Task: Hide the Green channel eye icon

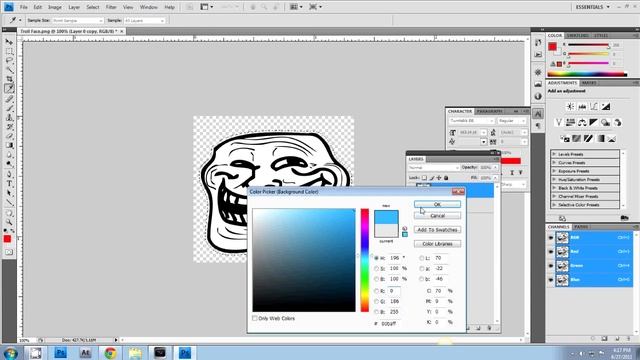Action: click(551, 266)
